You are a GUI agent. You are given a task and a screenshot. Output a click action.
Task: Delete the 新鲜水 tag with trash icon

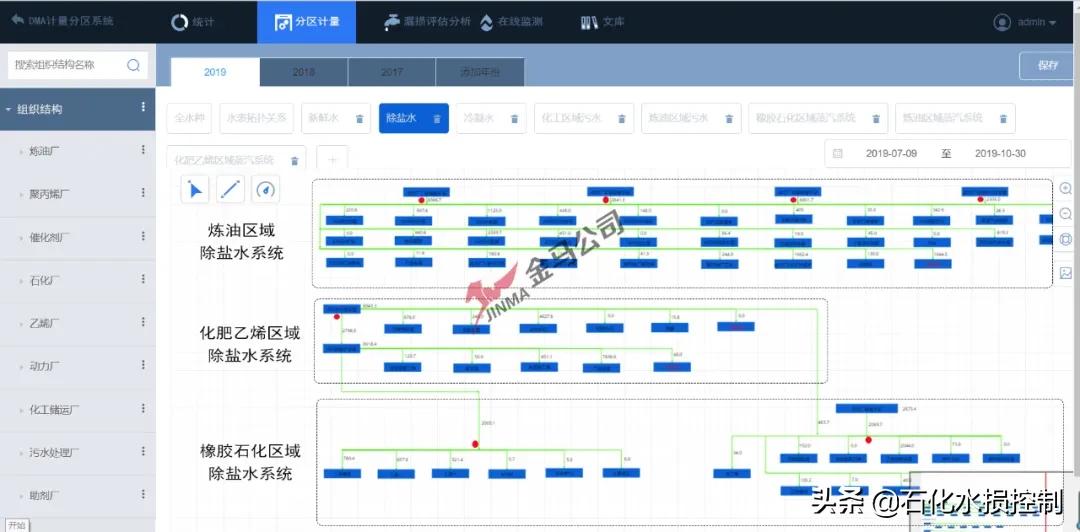coord(359,119)
